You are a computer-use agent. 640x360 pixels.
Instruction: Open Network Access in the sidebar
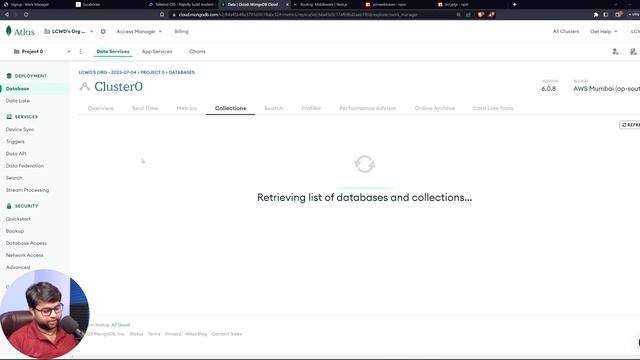[x=24, y=255]
